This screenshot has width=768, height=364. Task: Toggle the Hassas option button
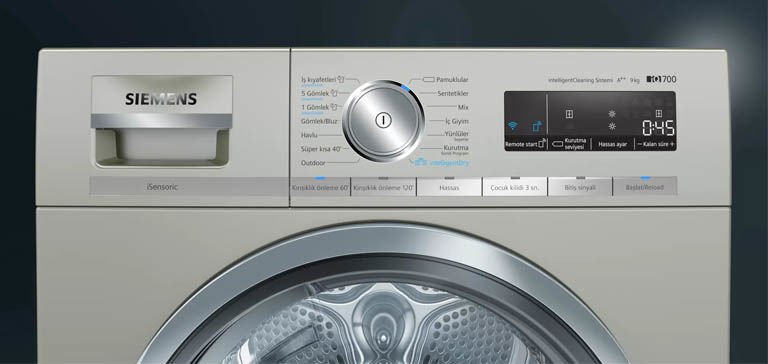pyautogui.click(x=449, y=187)
